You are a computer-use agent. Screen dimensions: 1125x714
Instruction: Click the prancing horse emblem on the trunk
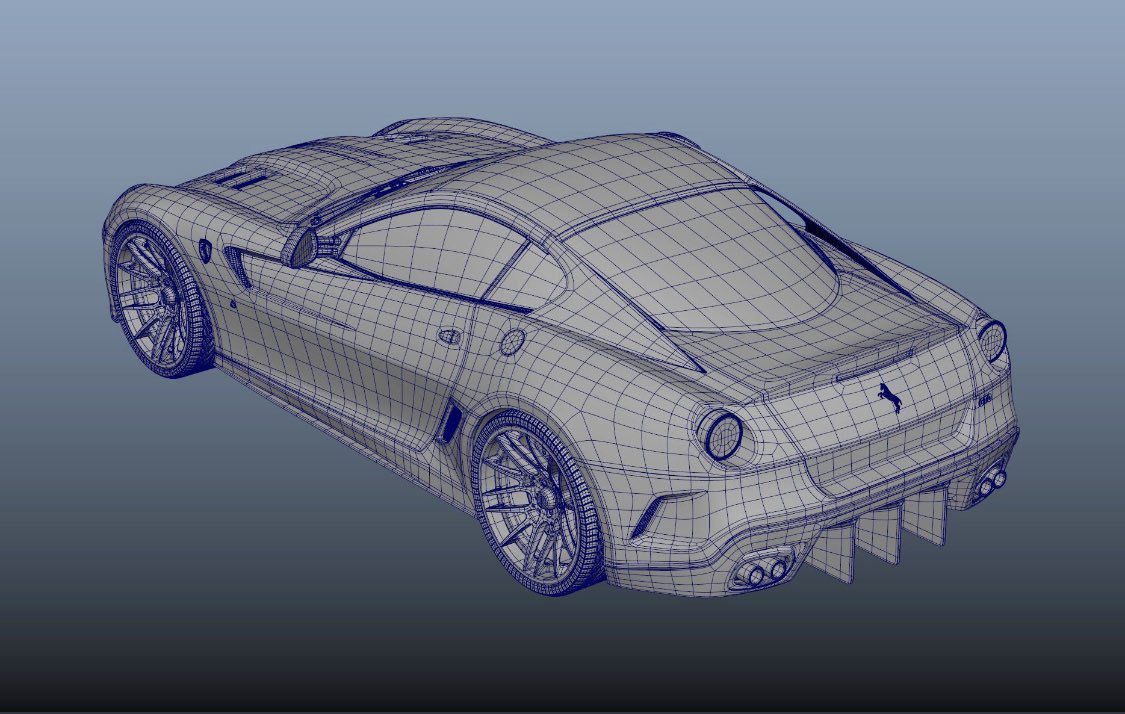click(x=890, y=398)
